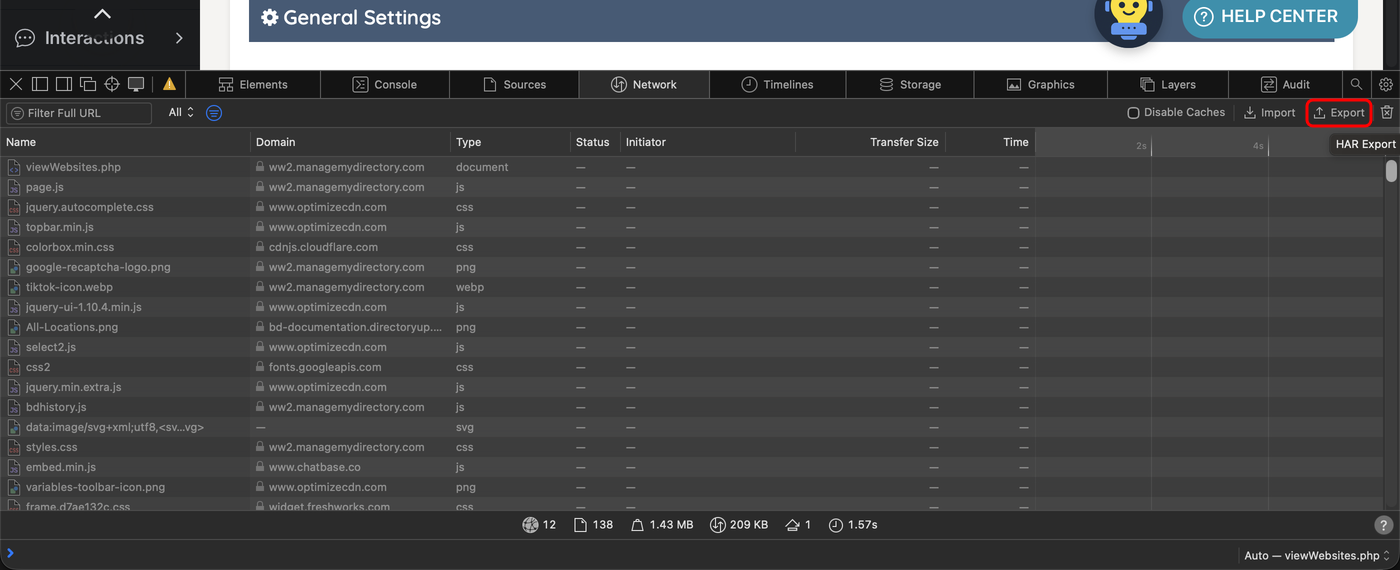This screenshot has height=570, width=1400.
Task: Sort by the Type column header
Action: point(510,142)
